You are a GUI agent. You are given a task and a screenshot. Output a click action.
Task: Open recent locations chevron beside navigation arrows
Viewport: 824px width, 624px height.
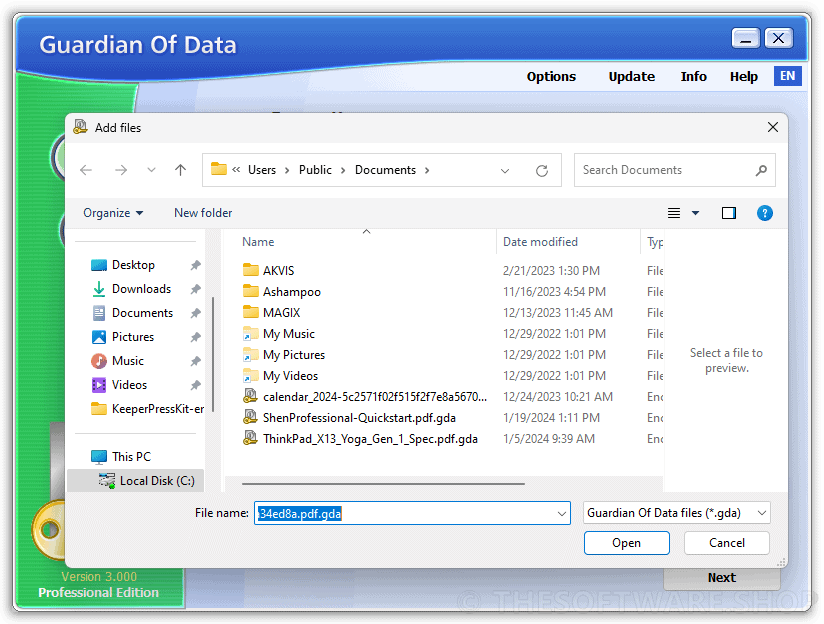(151, 170)
